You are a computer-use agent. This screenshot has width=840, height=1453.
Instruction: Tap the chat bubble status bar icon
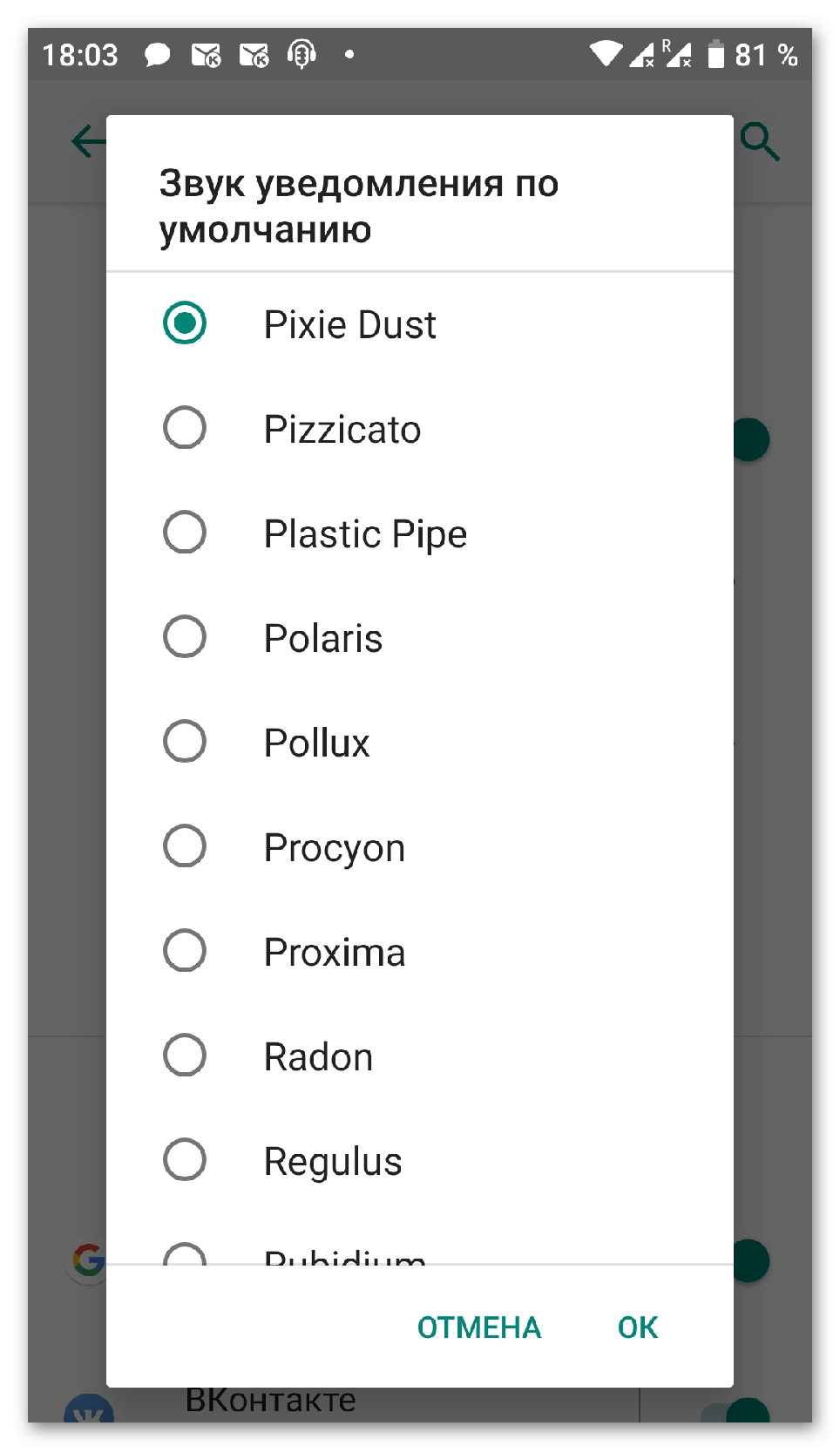pyautogui.click(x=157, y=55)
